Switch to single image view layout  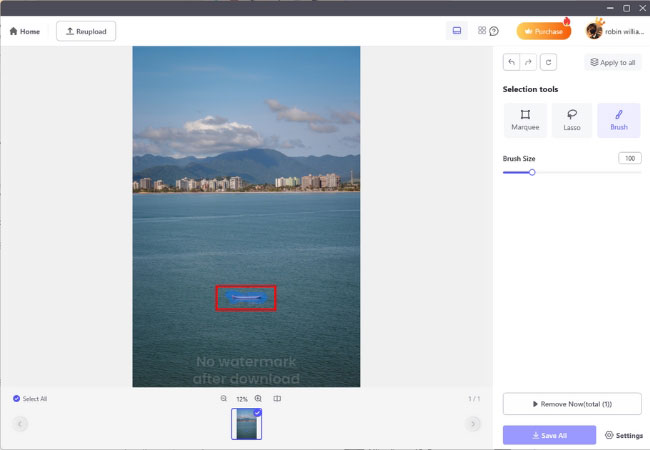pos(457,31)
